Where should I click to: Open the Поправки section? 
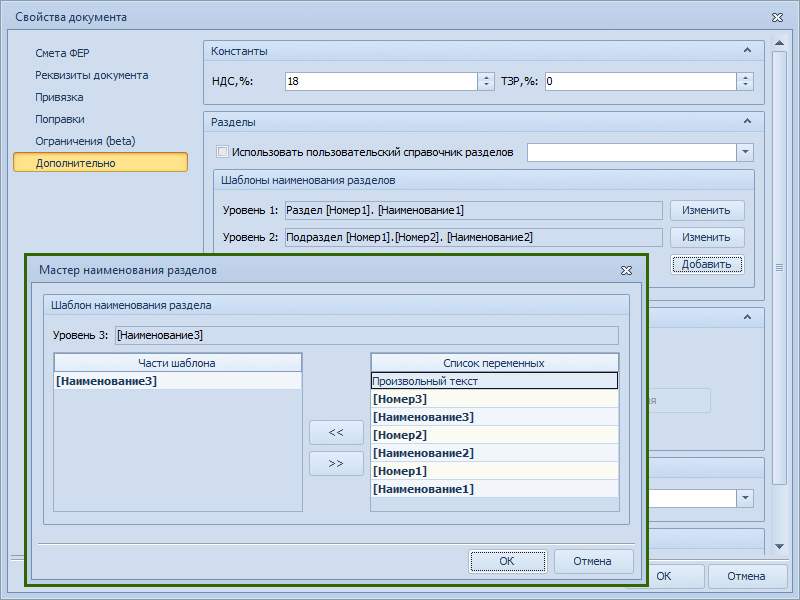(x=60, y=119)
